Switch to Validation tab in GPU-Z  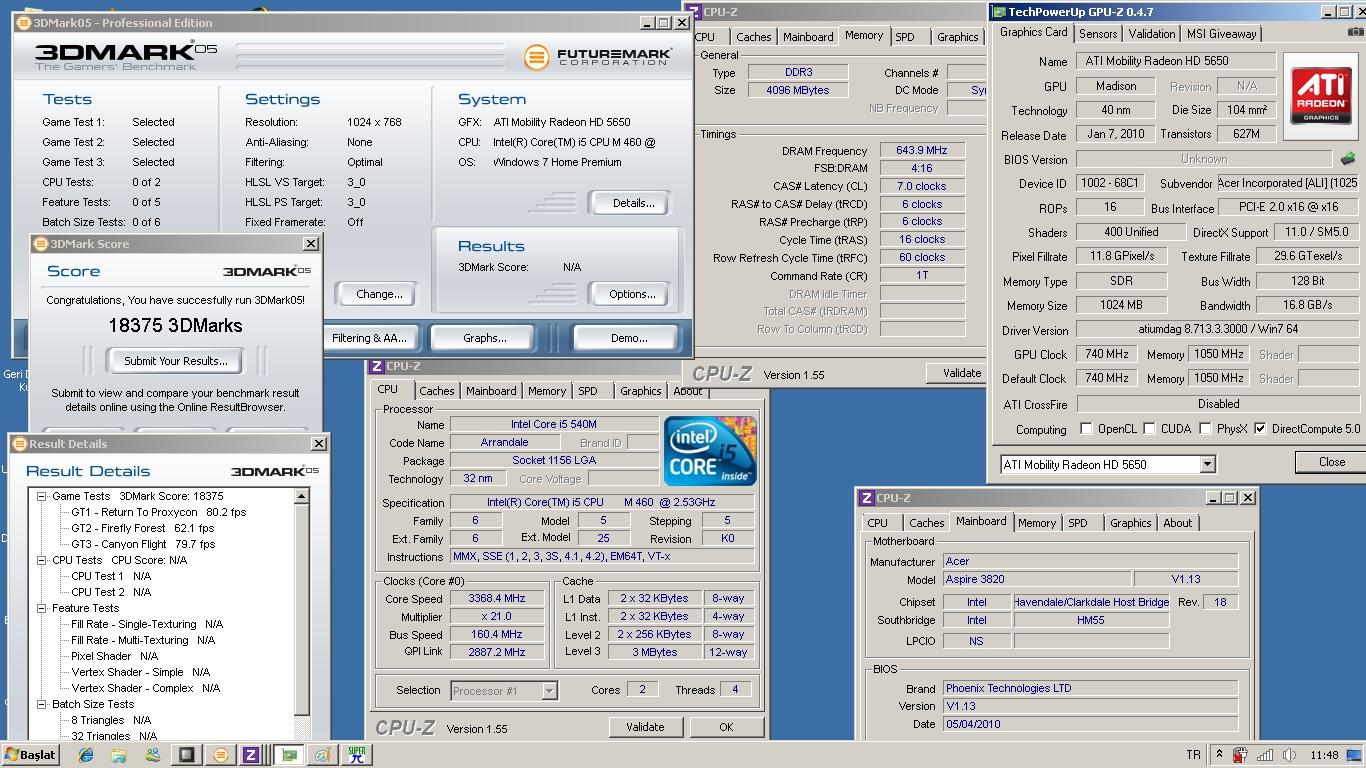click(x=1152, y=33)
